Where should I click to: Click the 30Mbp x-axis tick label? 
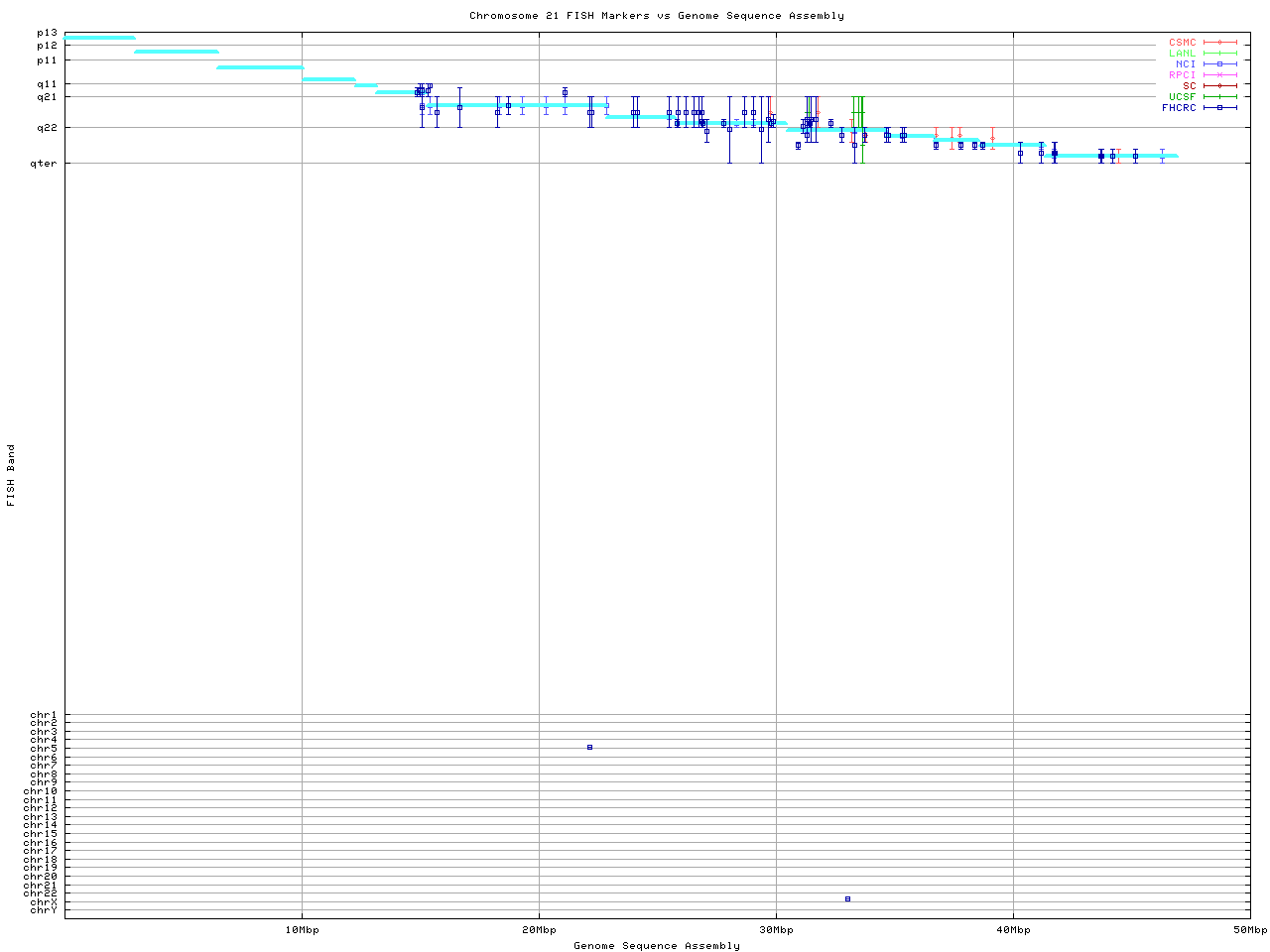click(x=776, y=930)
